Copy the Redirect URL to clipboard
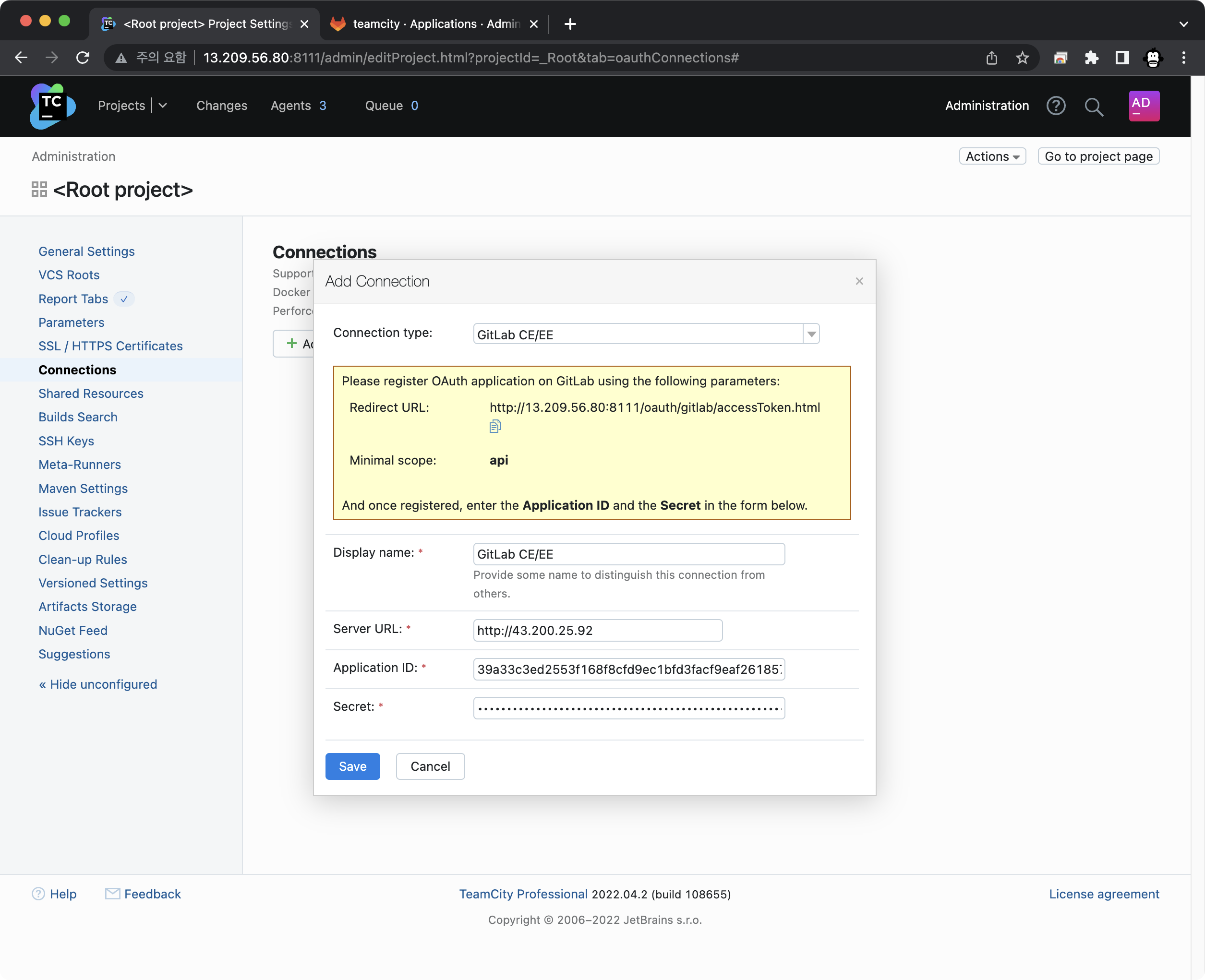The image size is (1205, 980). click(495, 426)
